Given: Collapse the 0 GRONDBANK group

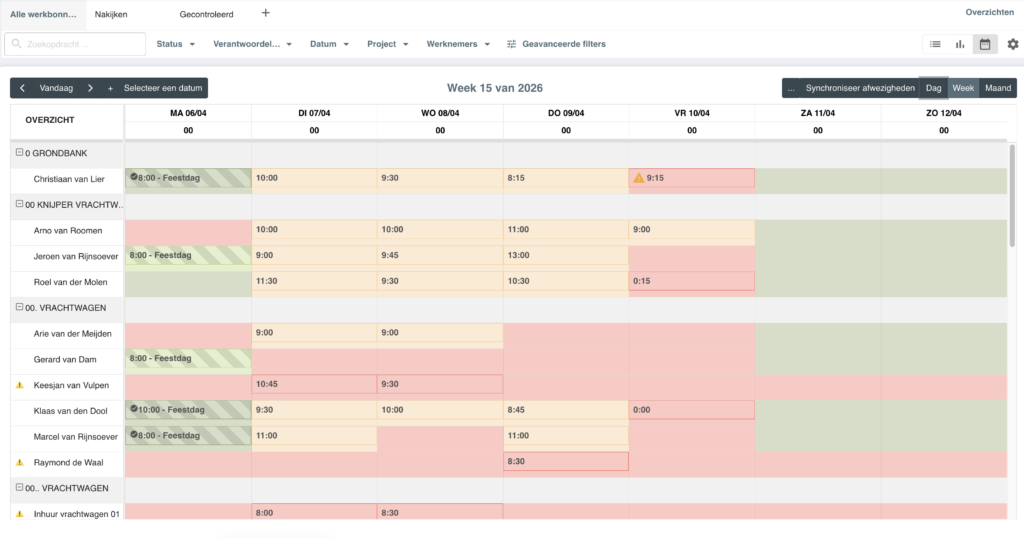Looking at the screenshot, I should click(x=20, y=153).
